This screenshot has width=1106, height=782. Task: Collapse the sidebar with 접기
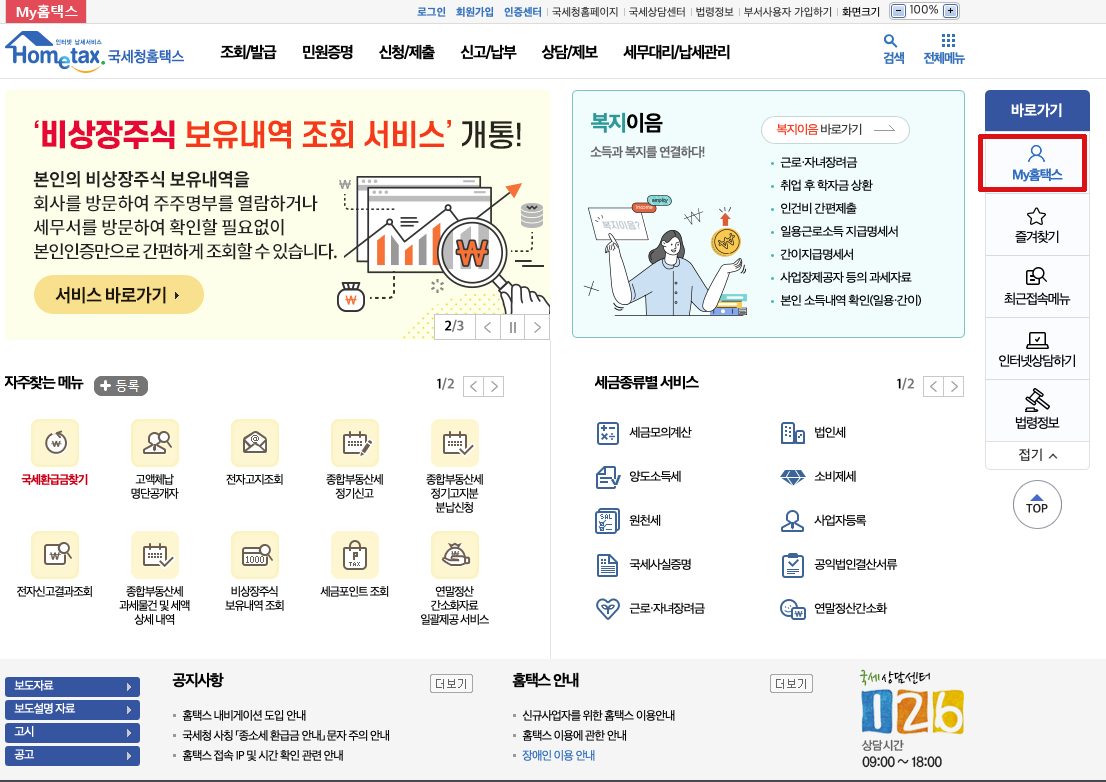1037,455
